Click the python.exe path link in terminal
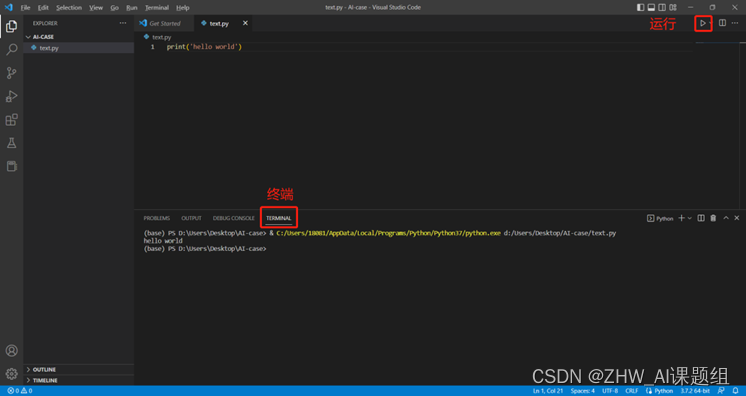746x396 pixels. coord(388,233)
